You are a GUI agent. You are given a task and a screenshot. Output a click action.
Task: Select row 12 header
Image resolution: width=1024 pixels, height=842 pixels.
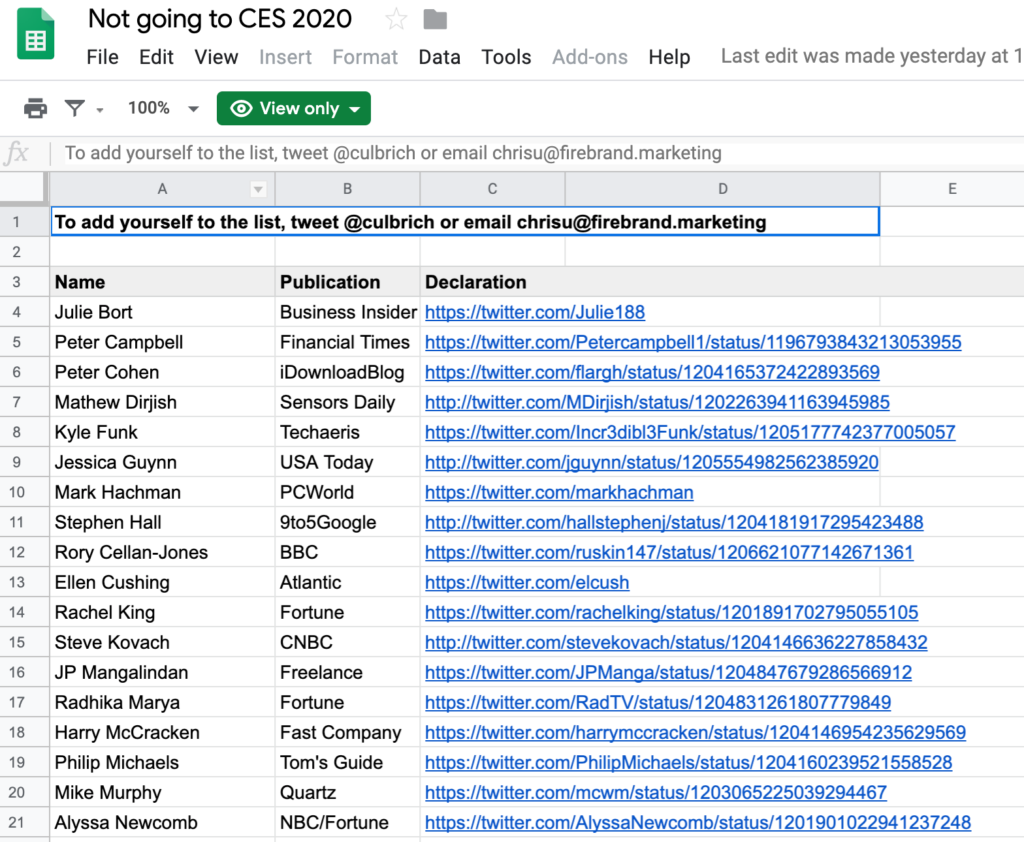point(24,553)
